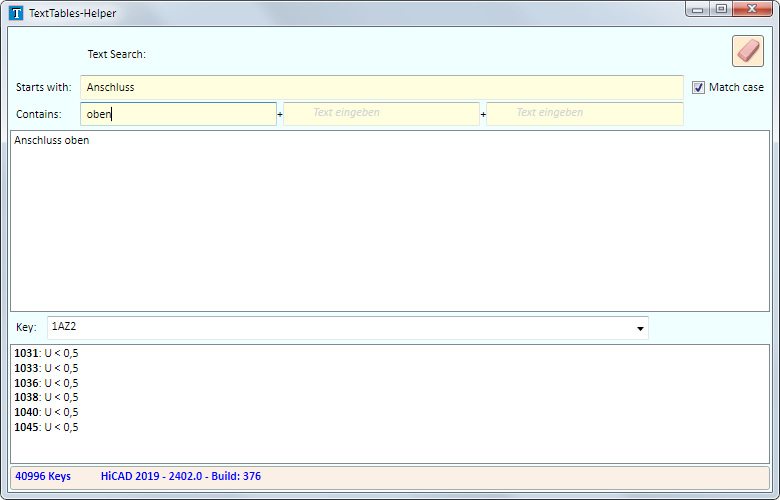The width and height of the screenshot is (780, 500).
Task: Focus the Contains field with 'oben'
Action: 178,114
